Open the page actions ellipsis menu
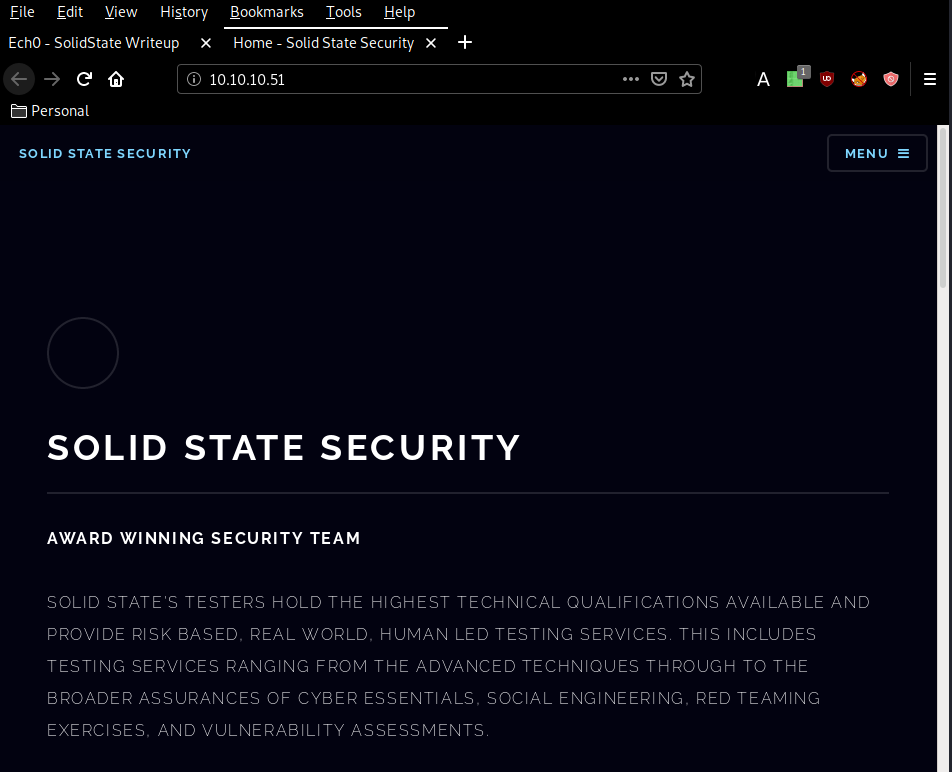The height and width of the screenshot is (772, 952). (x=631, y=79)
